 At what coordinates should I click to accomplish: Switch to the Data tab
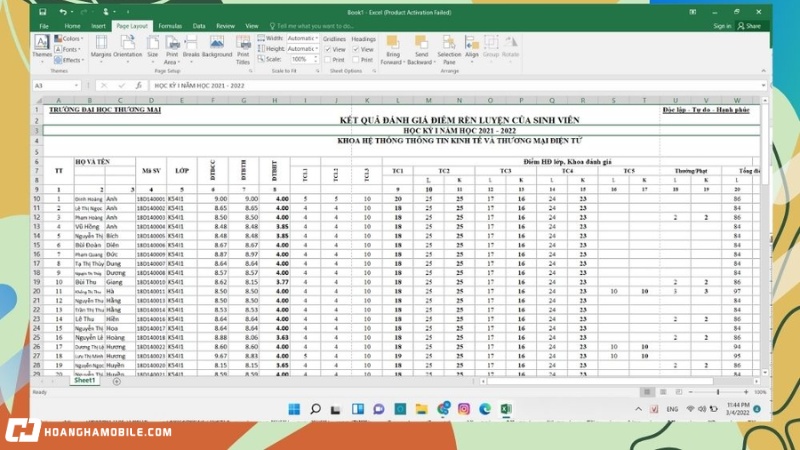click(x=199, y=26)
